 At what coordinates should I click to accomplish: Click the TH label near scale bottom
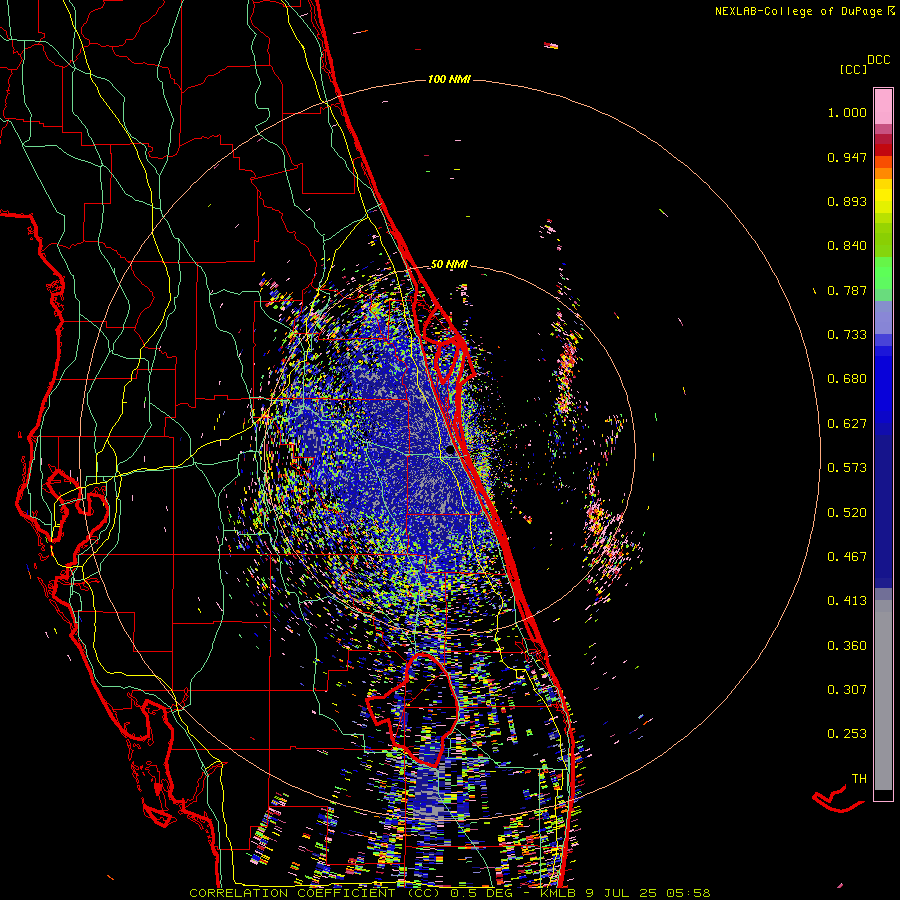[x=859, y=779]
